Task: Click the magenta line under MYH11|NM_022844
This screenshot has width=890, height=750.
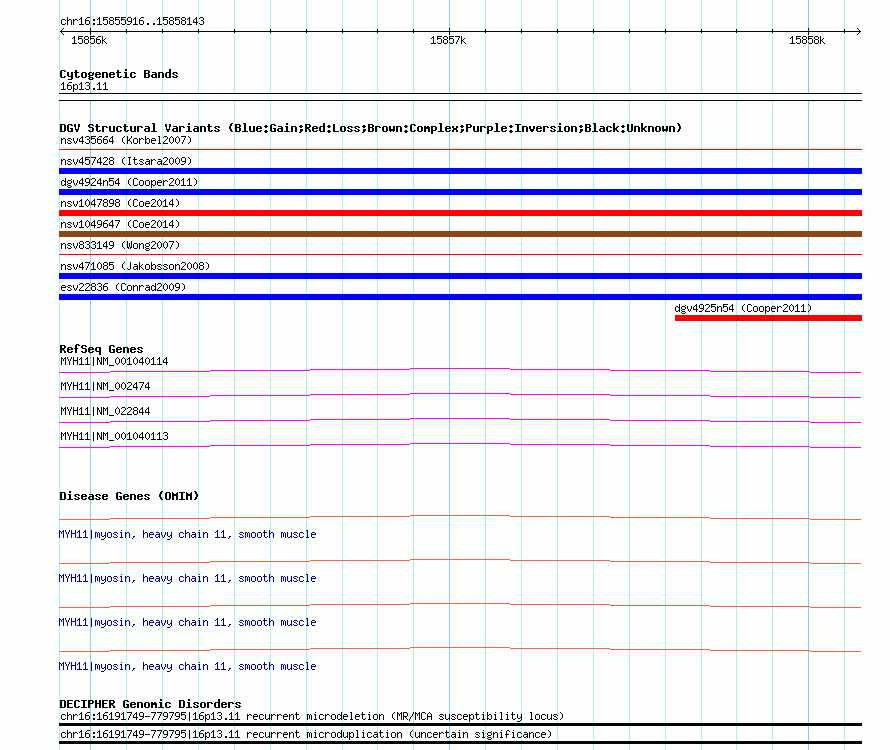Action: point(460,421)
